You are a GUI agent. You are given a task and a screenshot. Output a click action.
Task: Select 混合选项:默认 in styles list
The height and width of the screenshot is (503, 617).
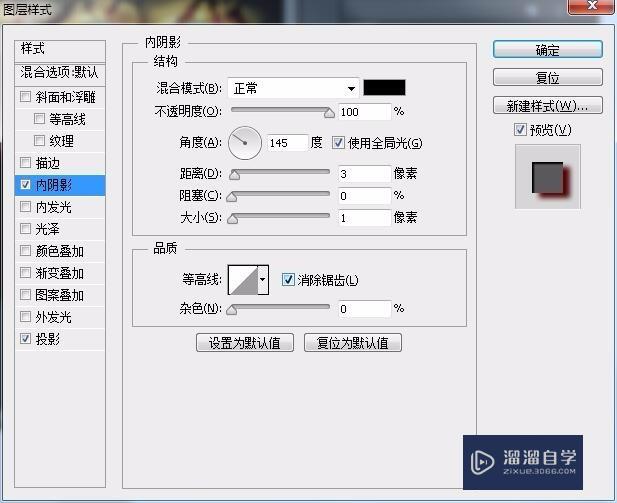click(60, 73)
